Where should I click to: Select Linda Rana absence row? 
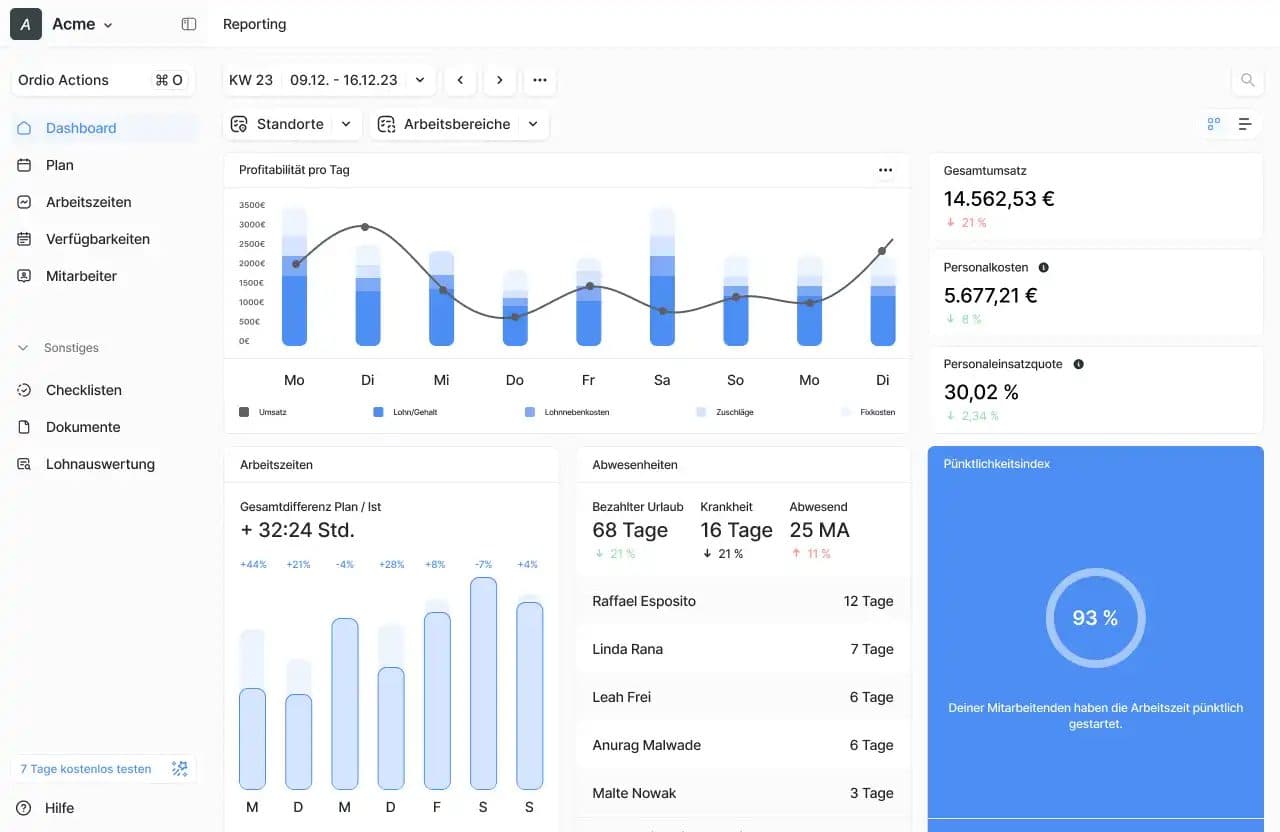point(743,649)
